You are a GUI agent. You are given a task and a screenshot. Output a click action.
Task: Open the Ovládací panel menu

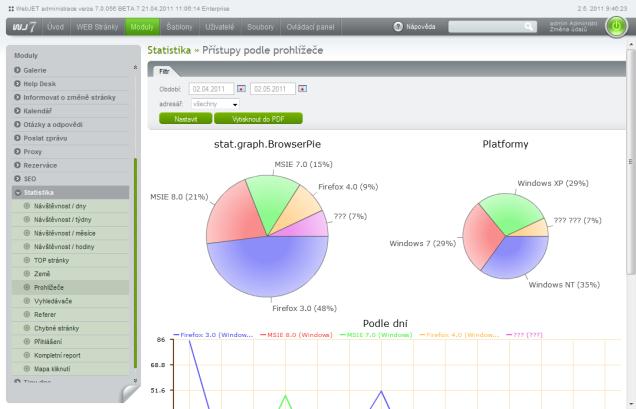(310, 27)
